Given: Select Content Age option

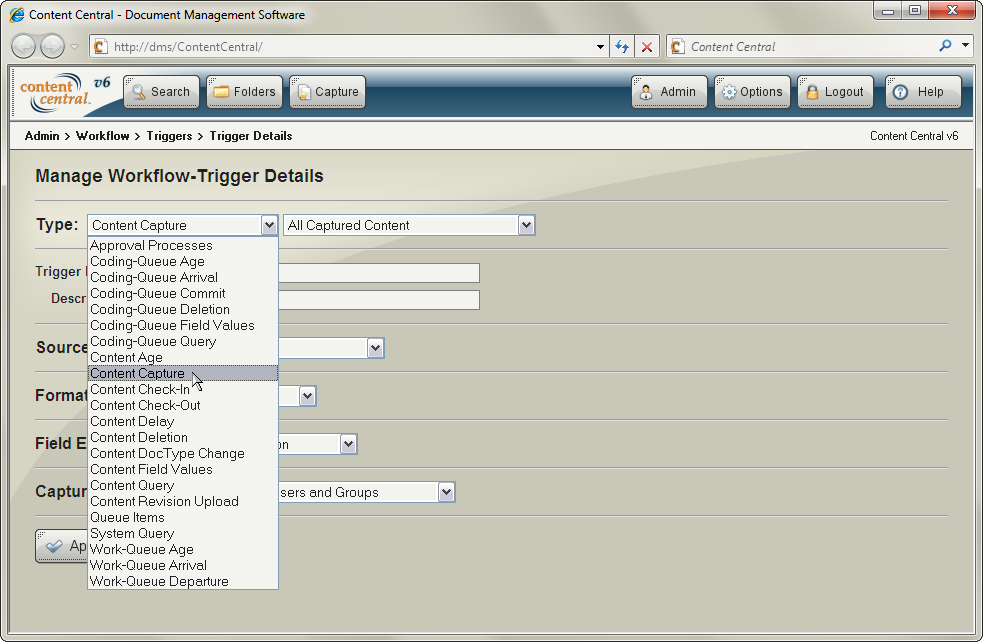Looking at the screenshot, I should [182, 357].
